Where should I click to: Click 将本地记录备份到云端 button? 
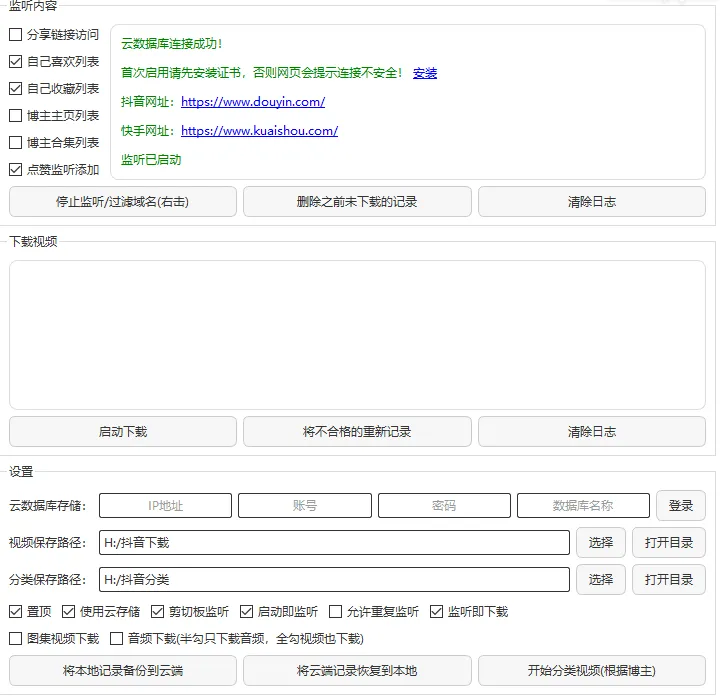123,671
